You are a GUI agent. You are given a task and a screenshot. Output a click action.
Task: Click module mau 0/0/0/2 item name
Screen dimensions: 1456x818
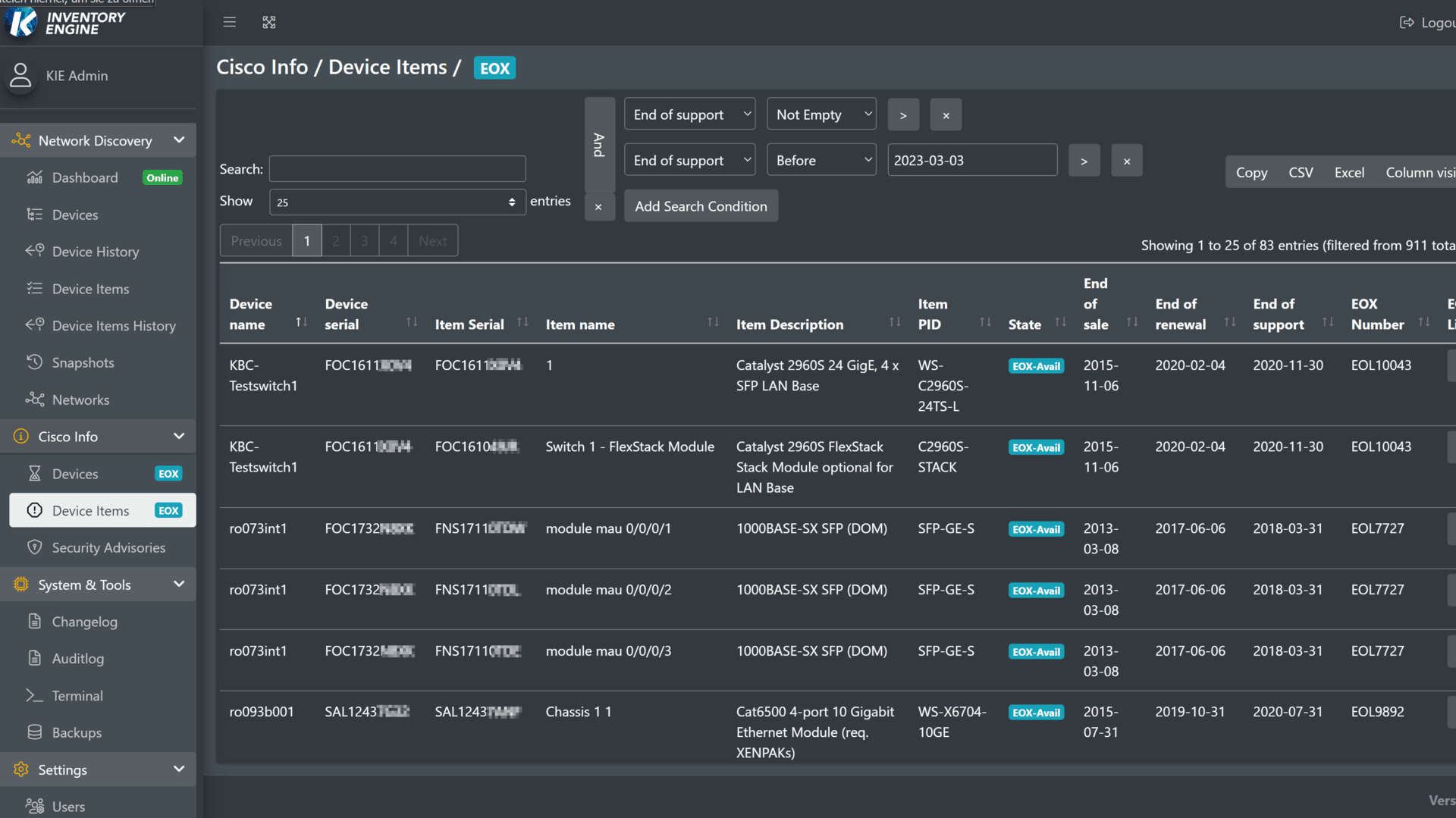coord(608,589)
